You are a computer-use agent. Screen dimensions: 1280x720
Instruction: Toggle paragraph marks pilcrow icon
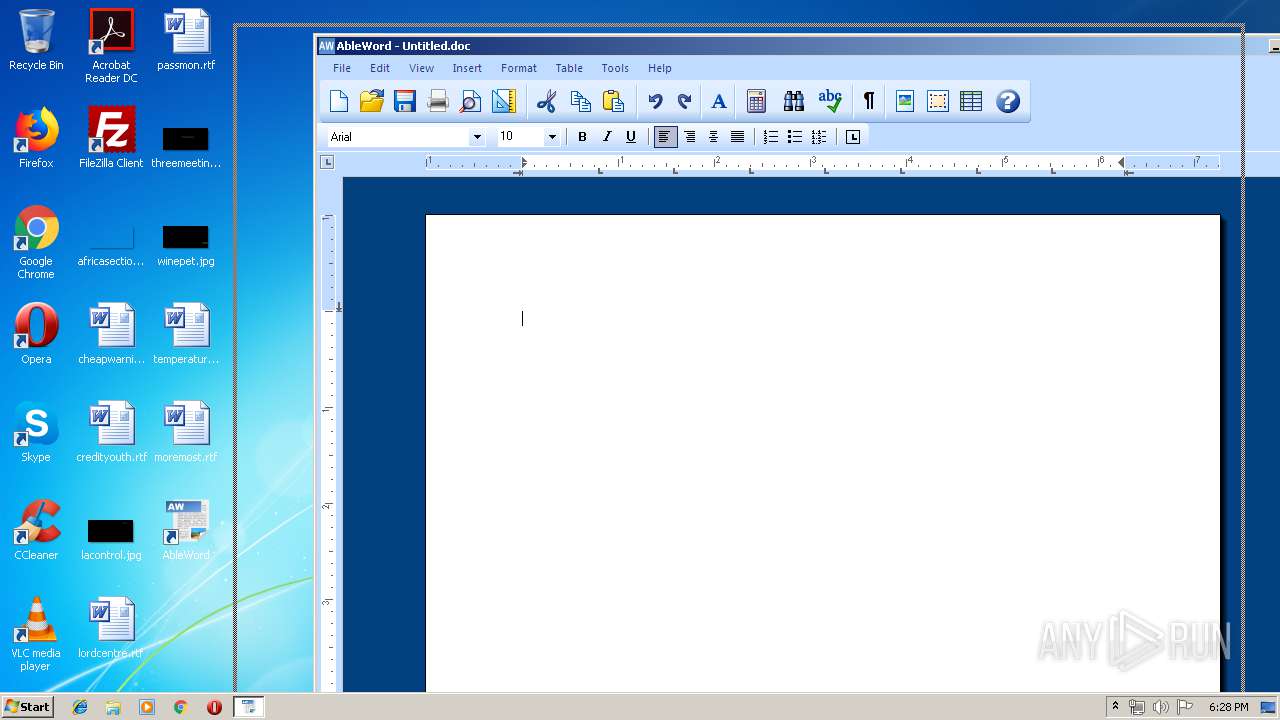click(x=868, y=101)
